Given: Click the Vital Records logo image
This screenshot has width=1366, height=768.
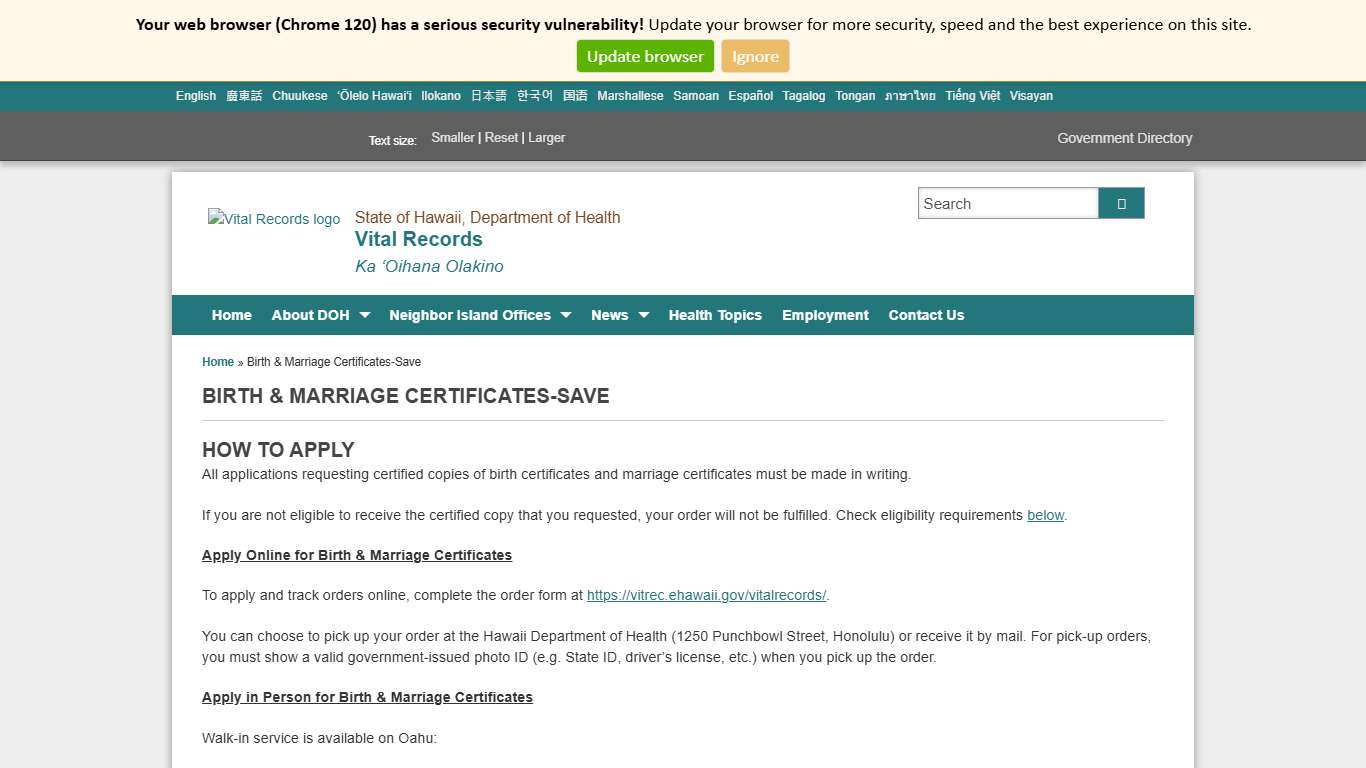Looking at the screenshot, I should [274, 219].
